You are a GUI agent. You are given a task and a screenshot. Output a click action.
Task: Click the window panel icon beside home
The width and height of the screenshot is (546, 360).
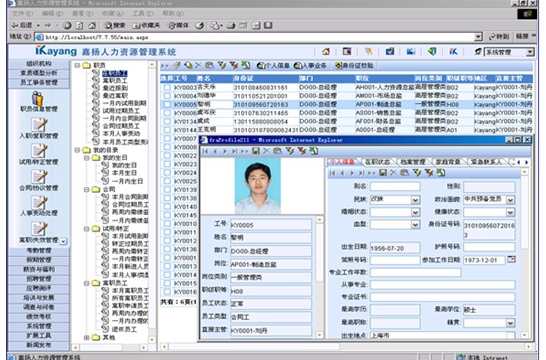(x=347, y=52)
